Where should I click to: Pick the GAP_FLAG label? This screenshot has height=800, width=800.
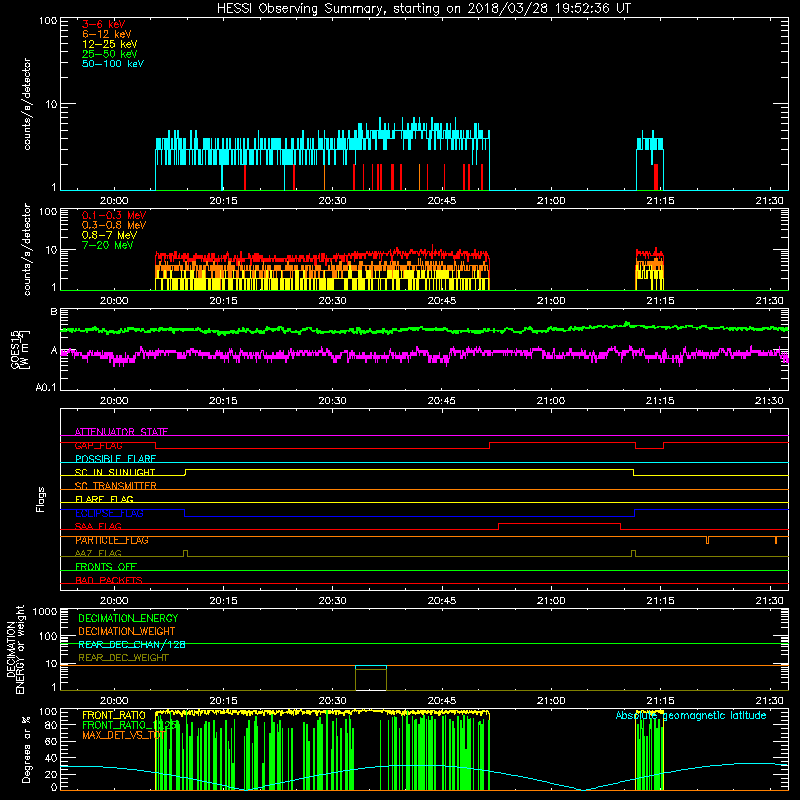98,445
